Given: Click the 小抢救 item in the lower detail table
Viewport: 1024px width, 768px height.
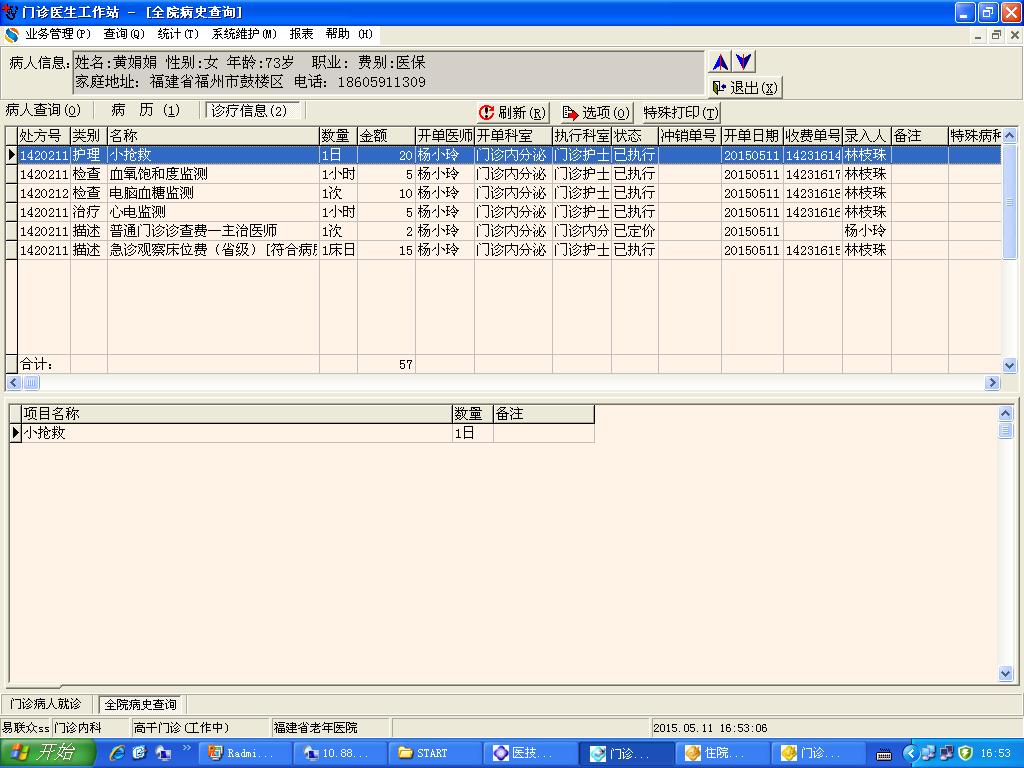Looking at the screenshot, I should coord(237,433).
